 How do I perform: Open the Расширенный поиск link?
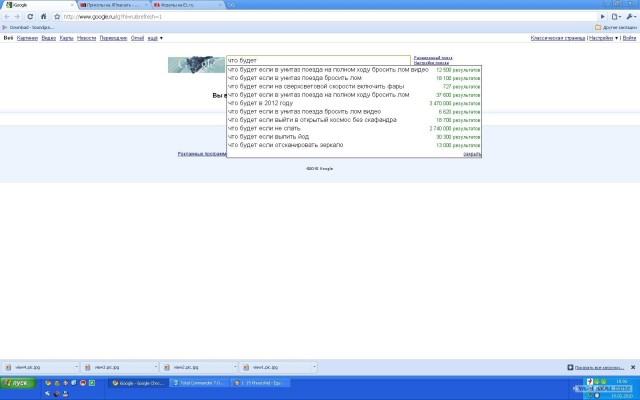coord(433,58)
